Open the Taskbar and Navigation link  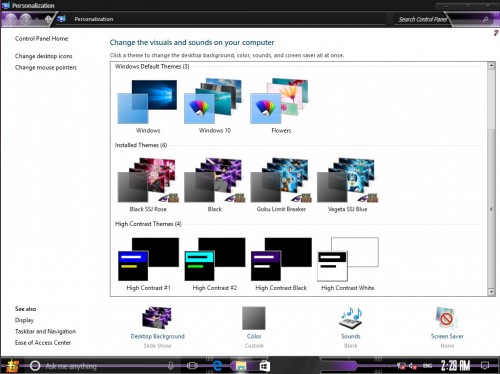45,331
